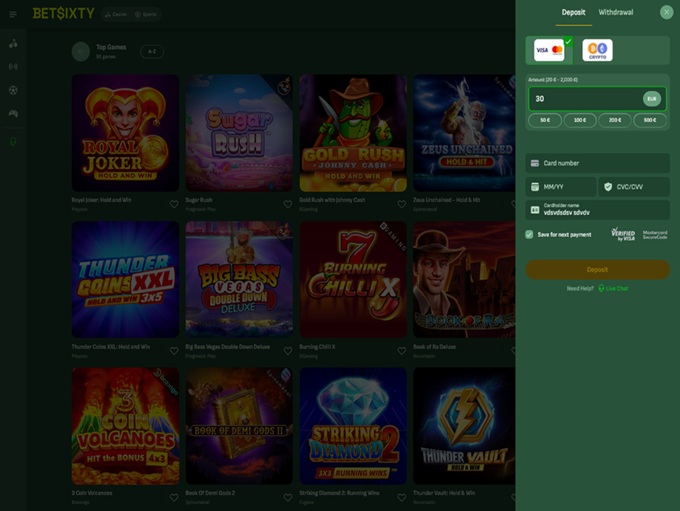
Task: Select the Deposit tab
Action: coord(573,12)
